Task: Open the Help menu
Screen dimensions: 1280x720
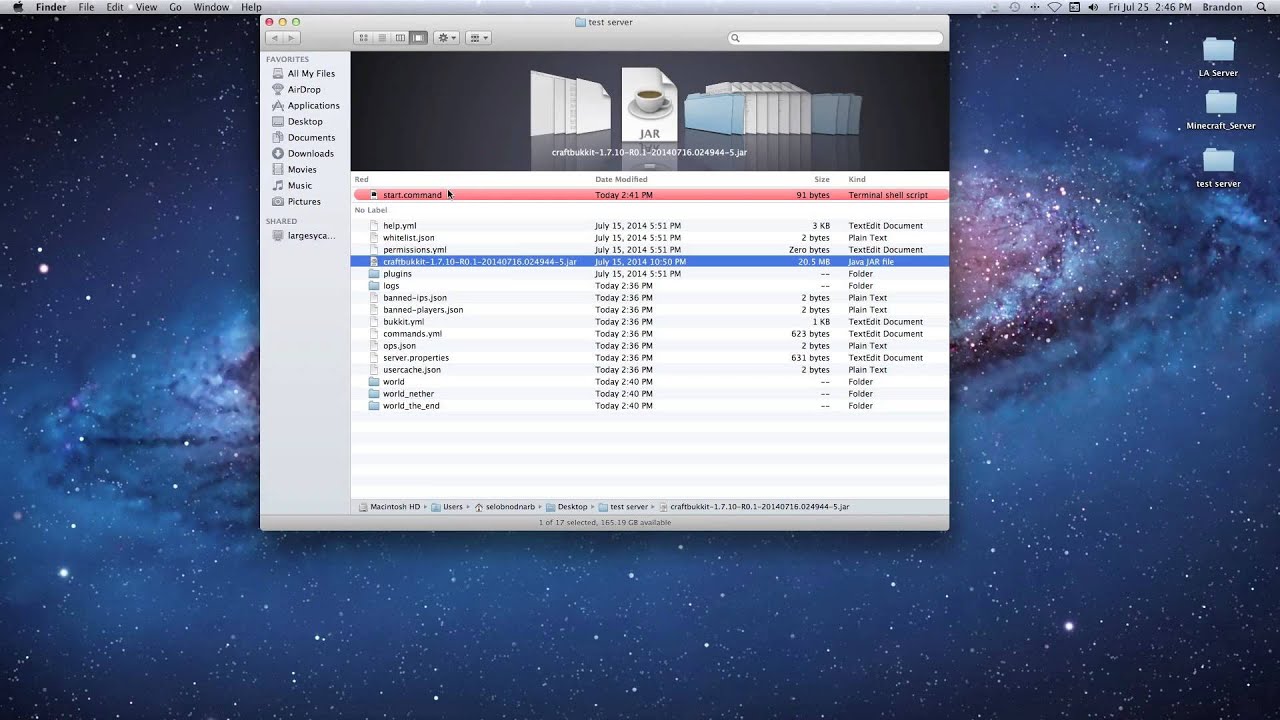Action: pos(251,7)
